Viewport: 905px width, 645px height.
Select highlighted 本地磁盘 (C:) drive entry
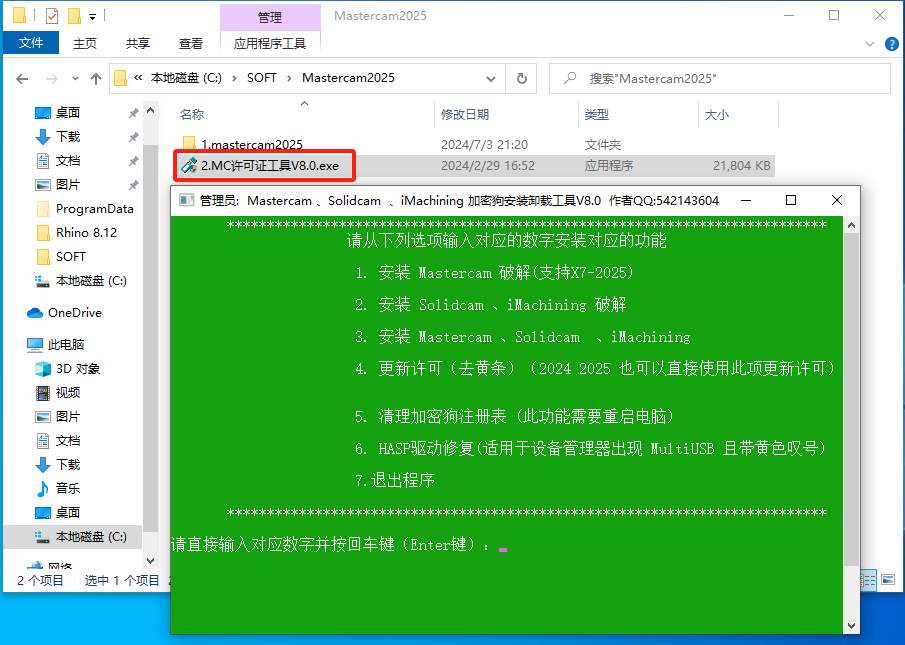pyautogui.click(x=73, y=537)
